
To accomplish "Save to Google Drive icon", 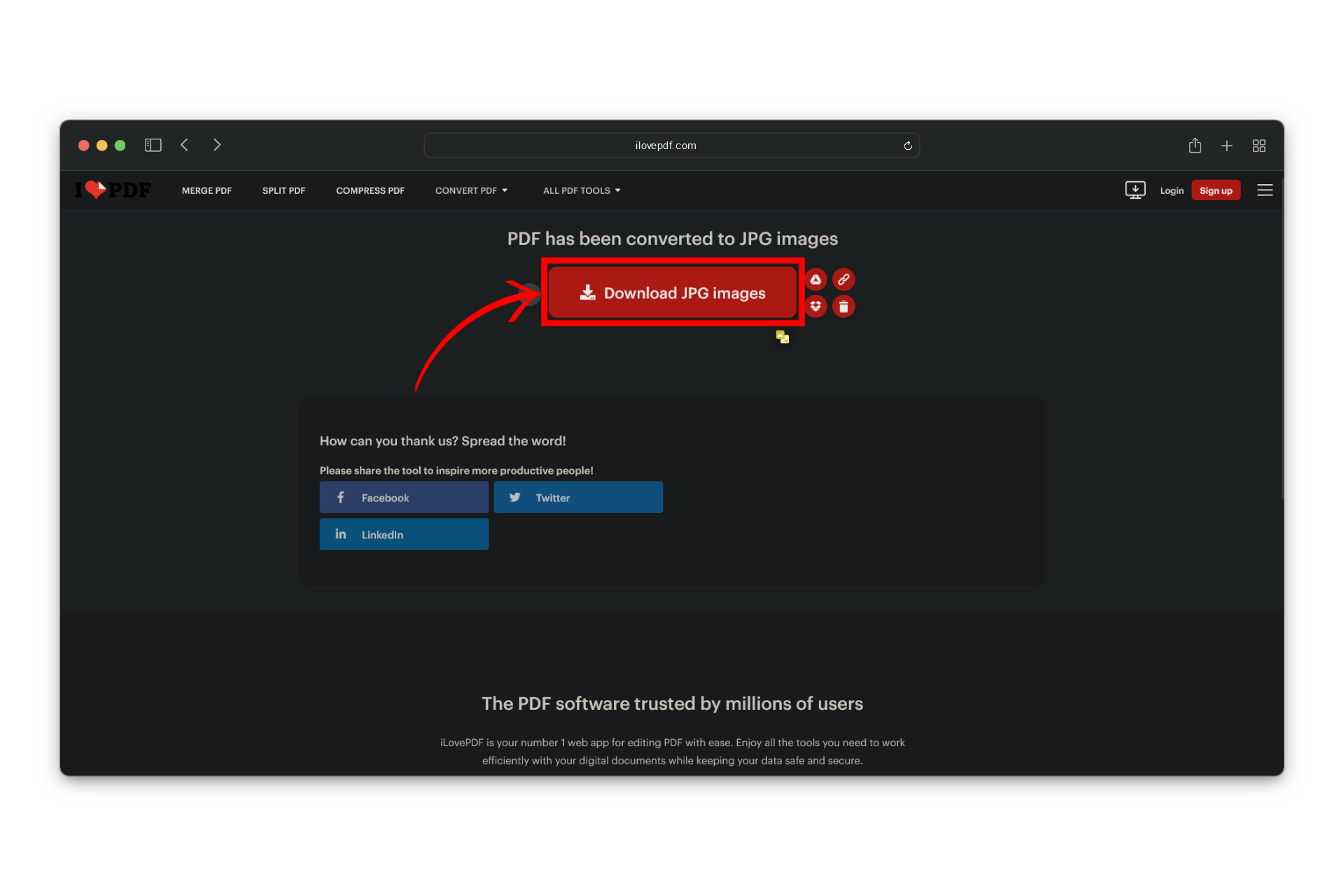I will 815,280.
